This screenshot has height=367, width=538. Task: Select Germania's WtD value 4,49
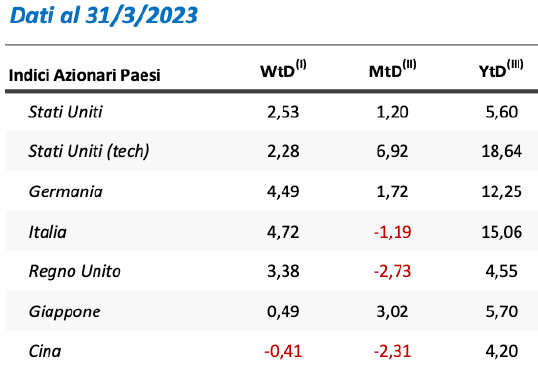point(283,191)
